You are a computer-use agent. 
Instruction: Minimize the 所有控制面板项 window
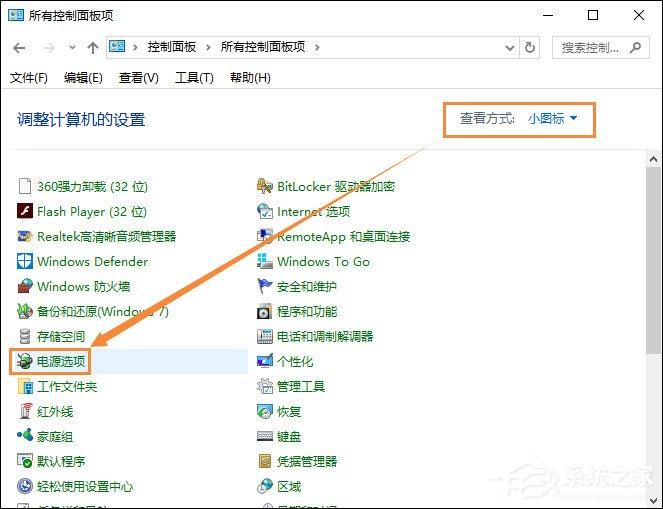548,15
